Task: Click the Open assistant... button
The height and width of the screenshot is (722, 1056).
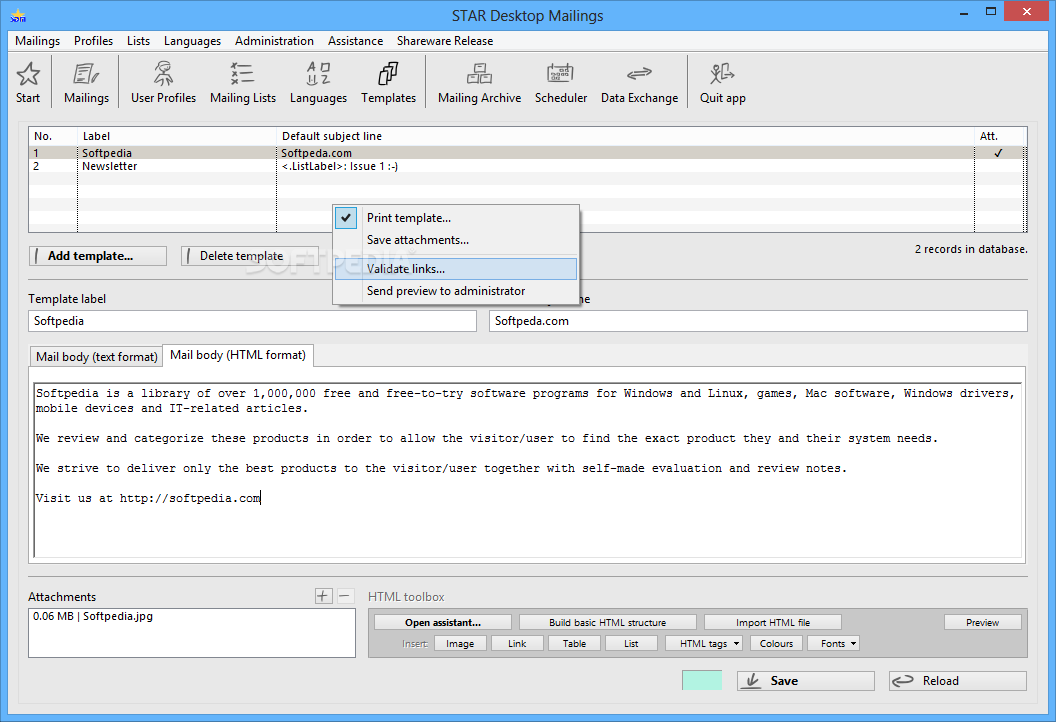Action: coord(442,622)
